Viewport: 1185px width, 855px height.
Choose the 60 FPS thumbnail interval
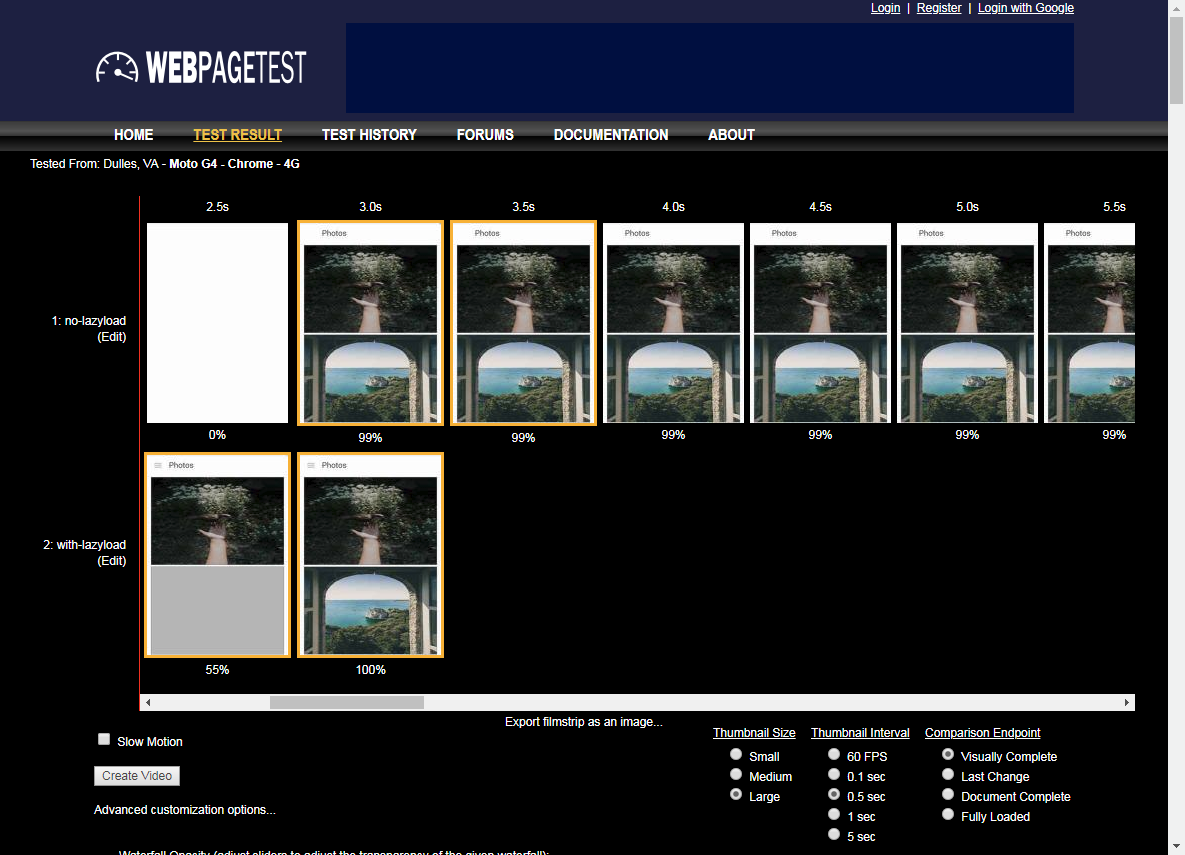tap(835, 755)
